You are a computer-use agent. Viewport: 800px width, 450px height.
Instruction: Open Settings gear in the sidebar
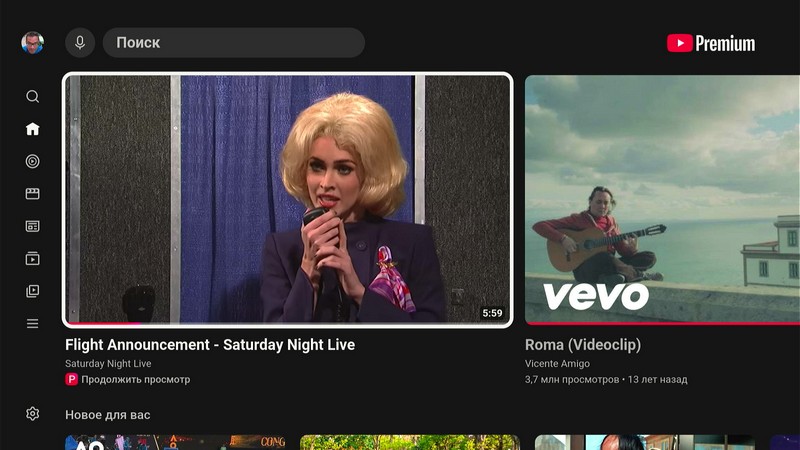[x=33, y=413]
